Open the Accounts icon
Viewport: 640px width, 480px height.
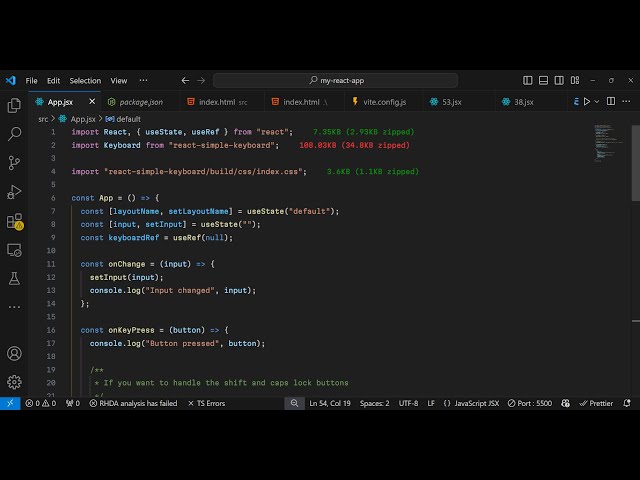[14, 353]
